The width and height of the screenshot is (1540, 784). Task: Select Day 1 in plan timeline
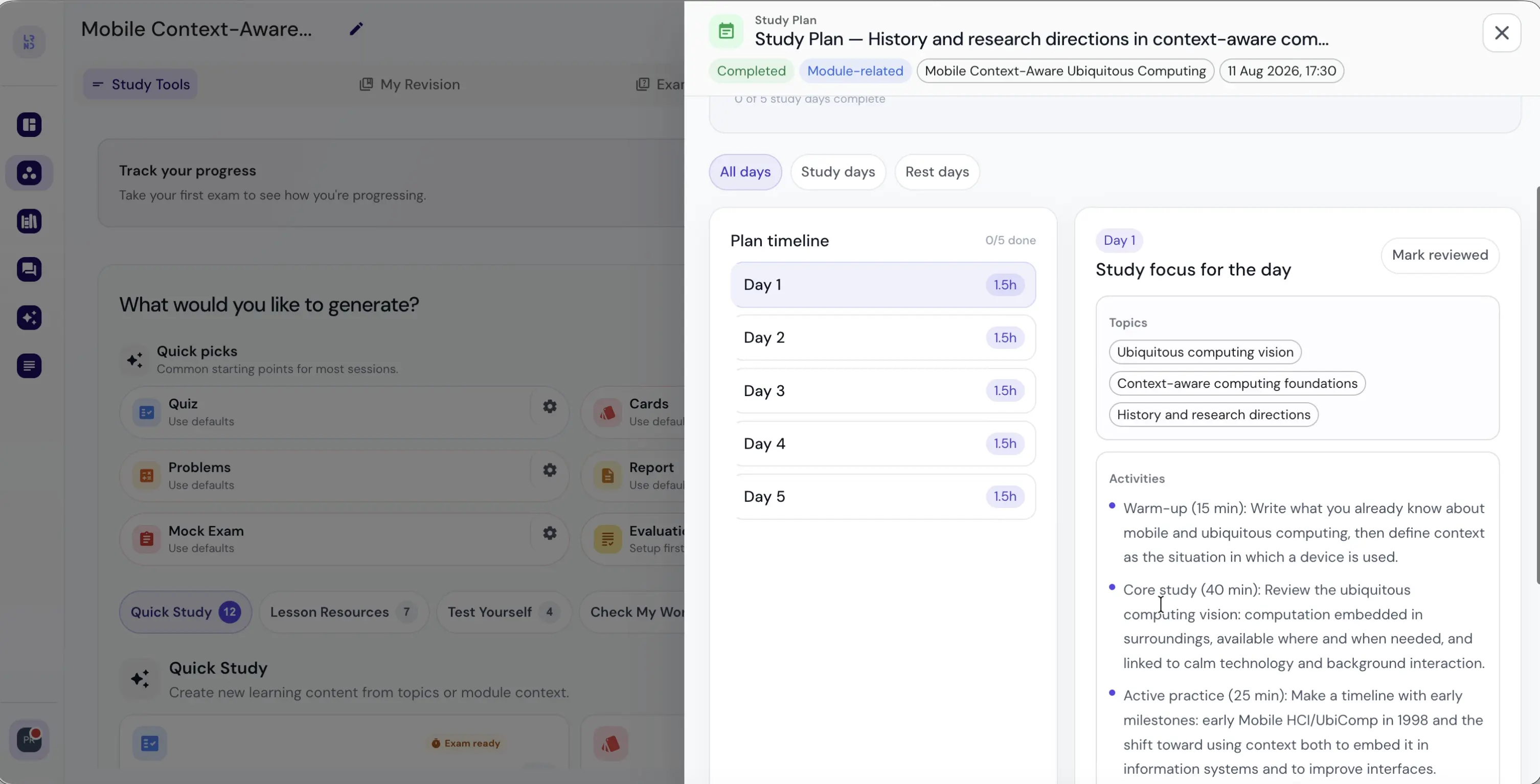click(883, 285)
